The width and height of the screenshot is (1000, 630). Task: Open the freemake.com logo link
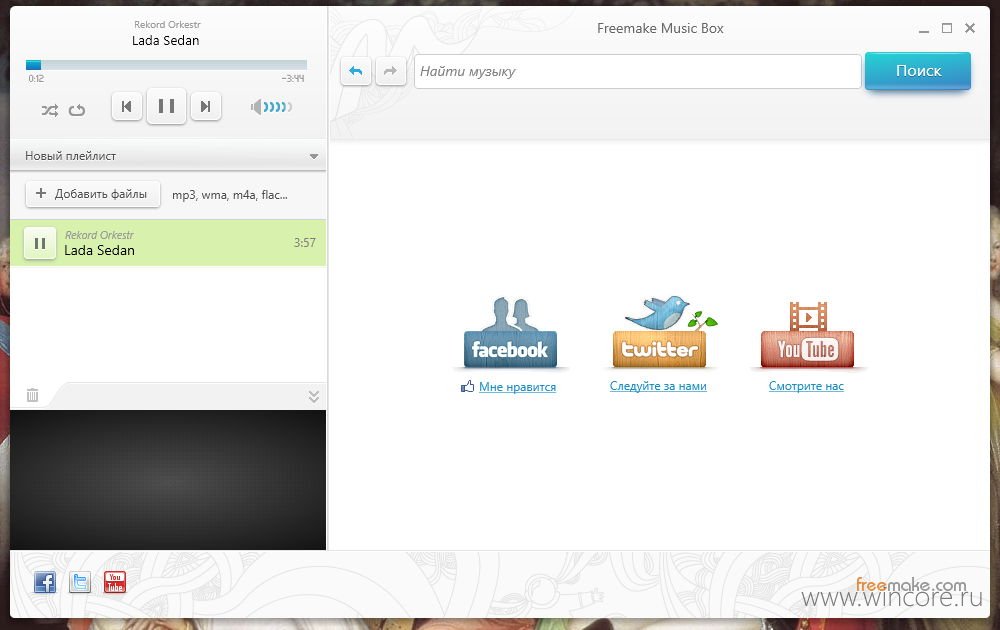point(911,584)
